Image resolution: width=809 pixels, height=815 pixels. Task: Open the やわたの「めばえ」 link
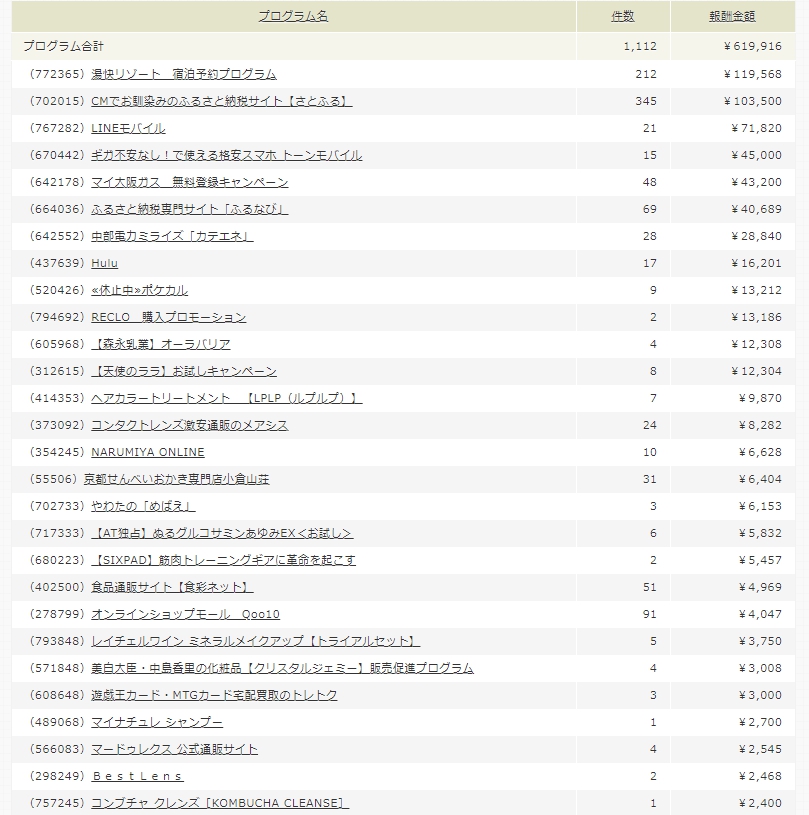point(143,507)
